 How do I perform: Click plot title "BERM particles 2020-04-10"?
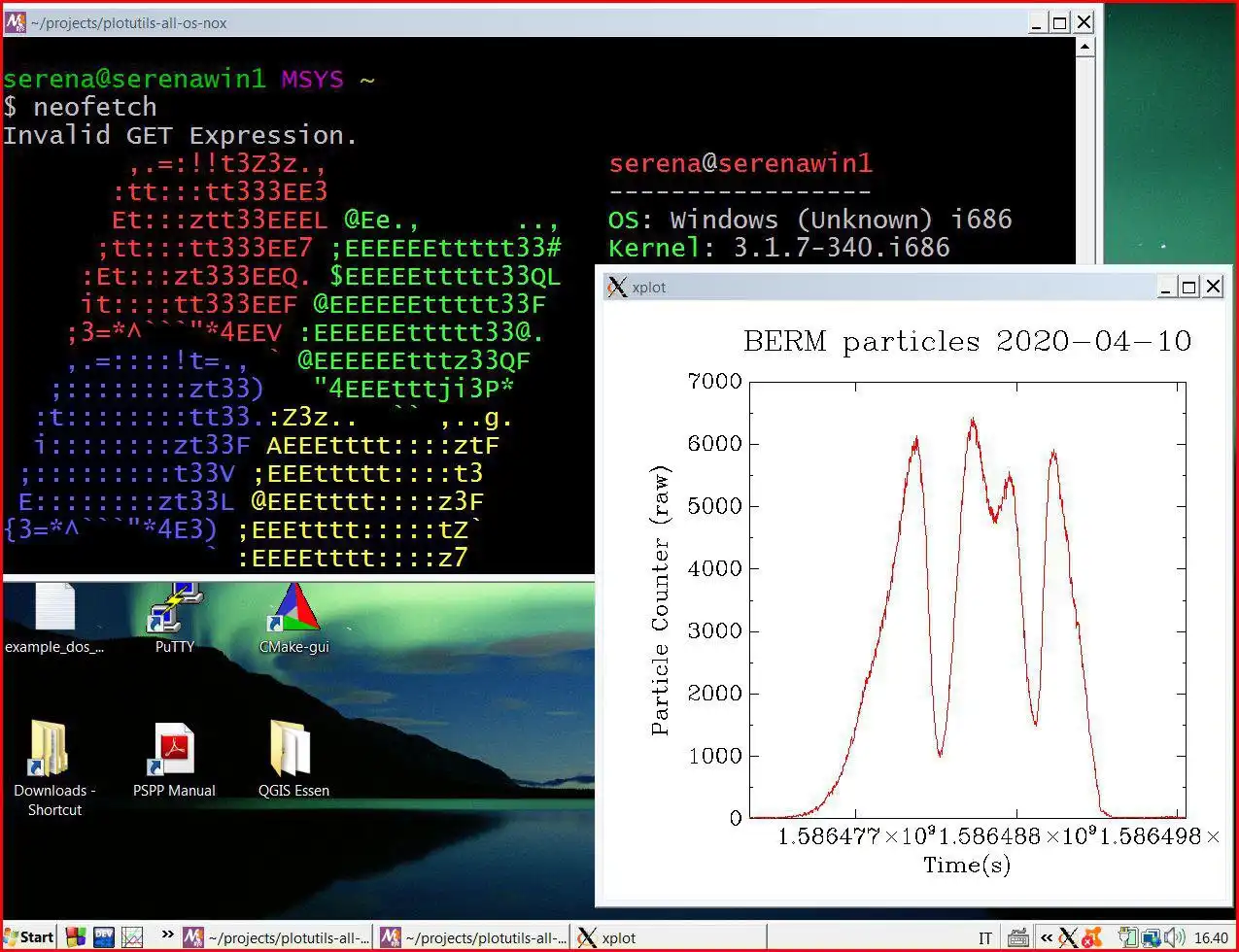967,341
